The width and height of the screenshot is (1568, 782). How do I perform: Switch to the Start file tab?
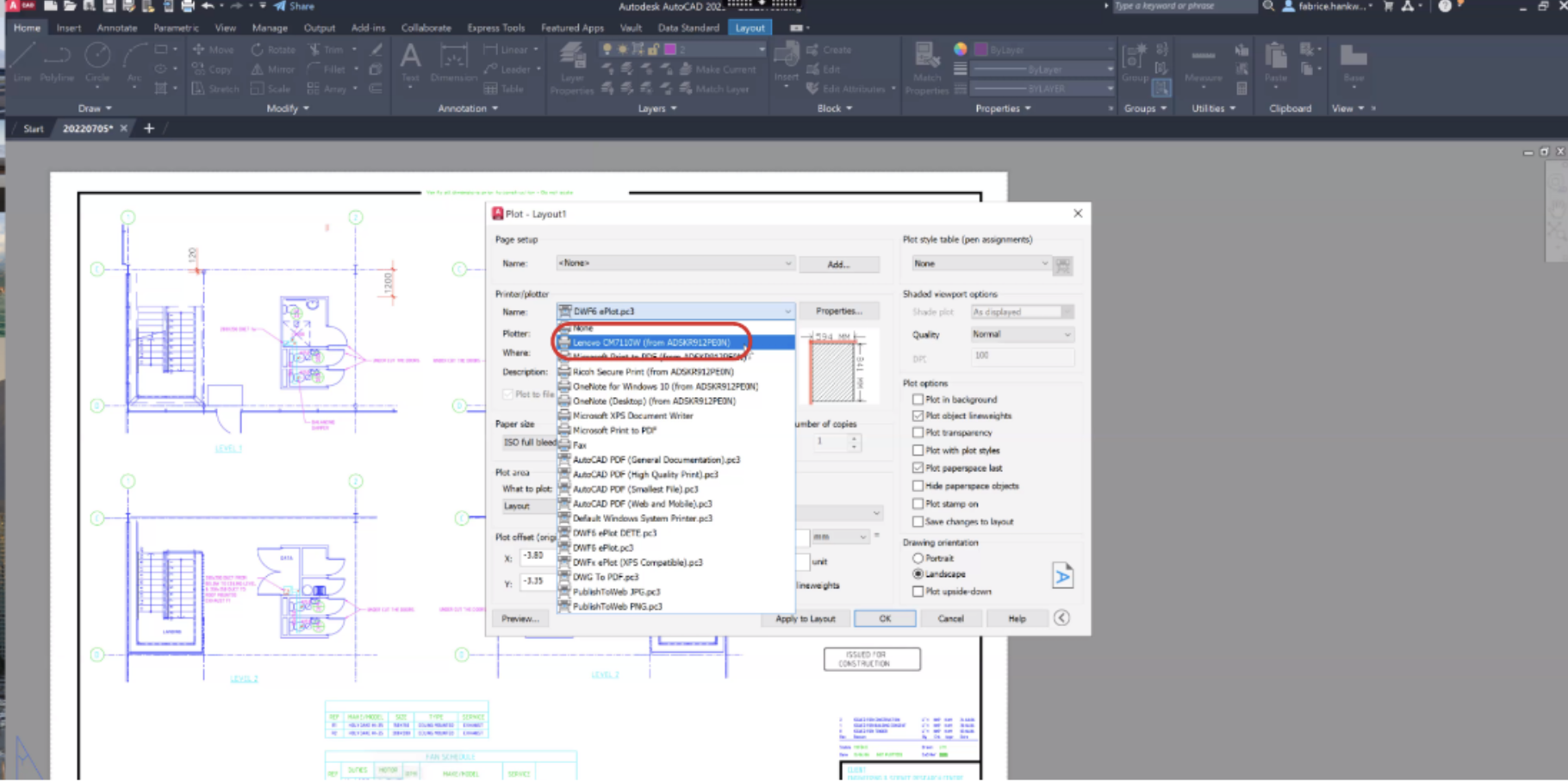point(33,129)
